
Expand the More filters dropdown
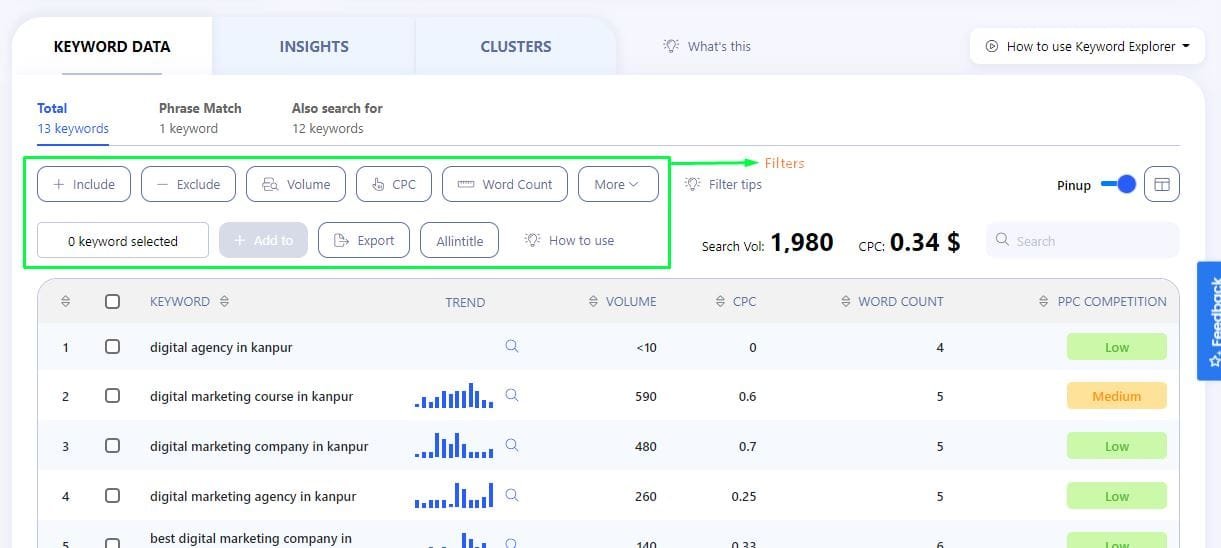(x=617, y=184)
